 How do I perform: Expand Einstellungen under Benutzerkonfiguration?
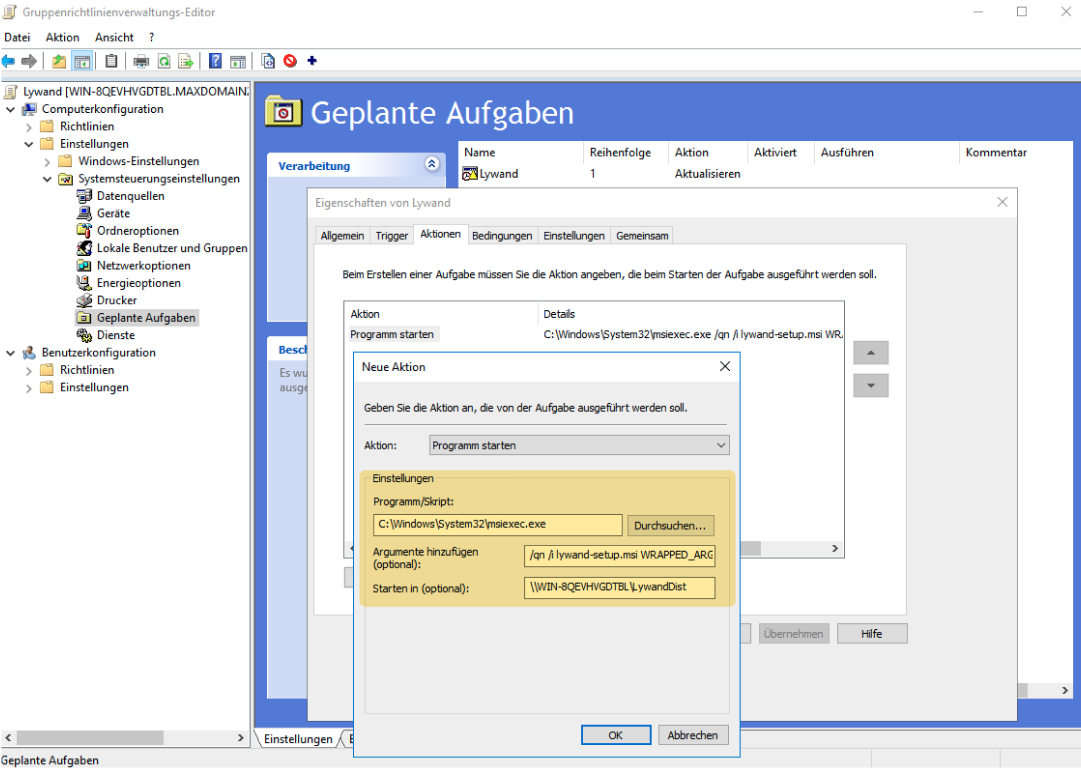click(x=29, y=388)
